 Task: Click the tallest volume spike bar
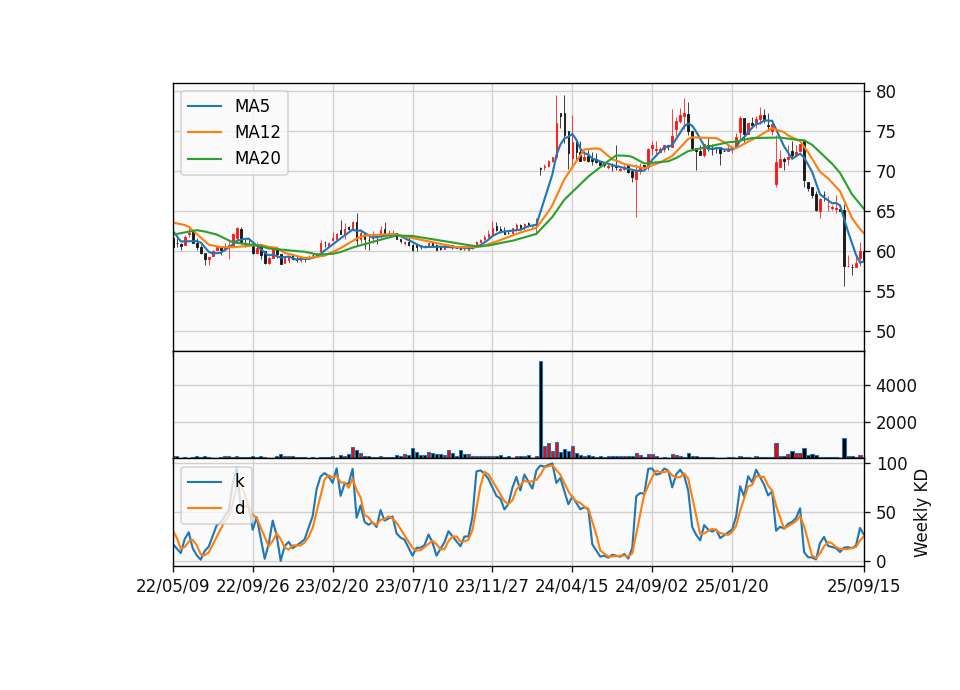coord(541,410)
